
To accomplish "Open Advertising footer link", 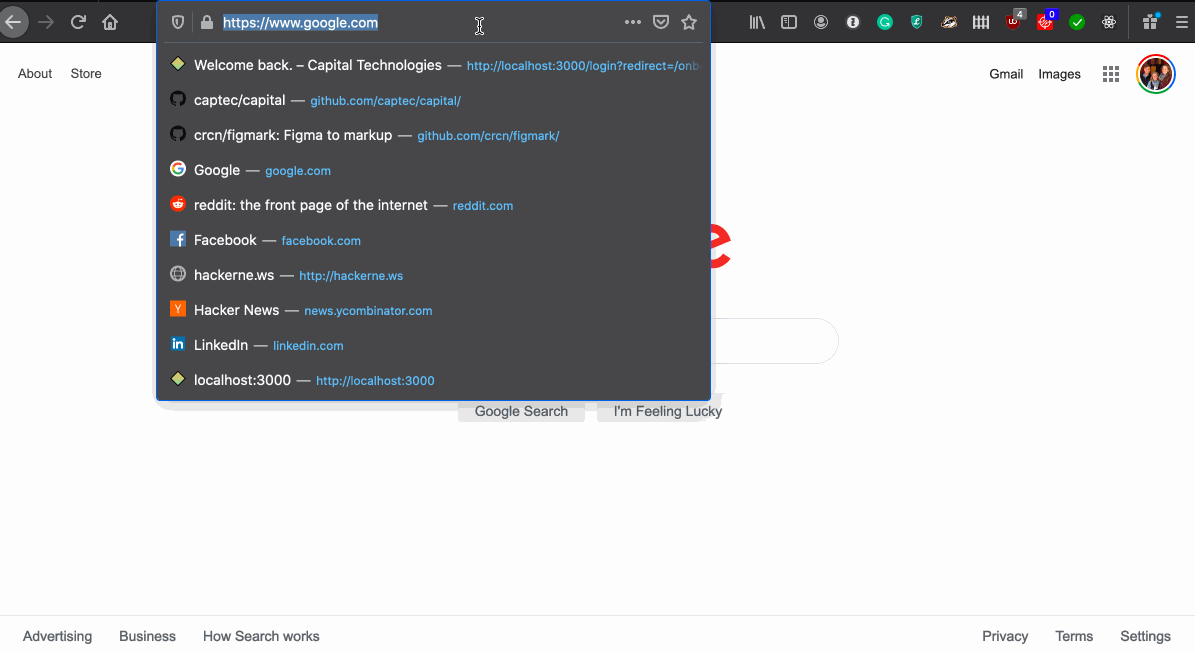I will [57, 636].
